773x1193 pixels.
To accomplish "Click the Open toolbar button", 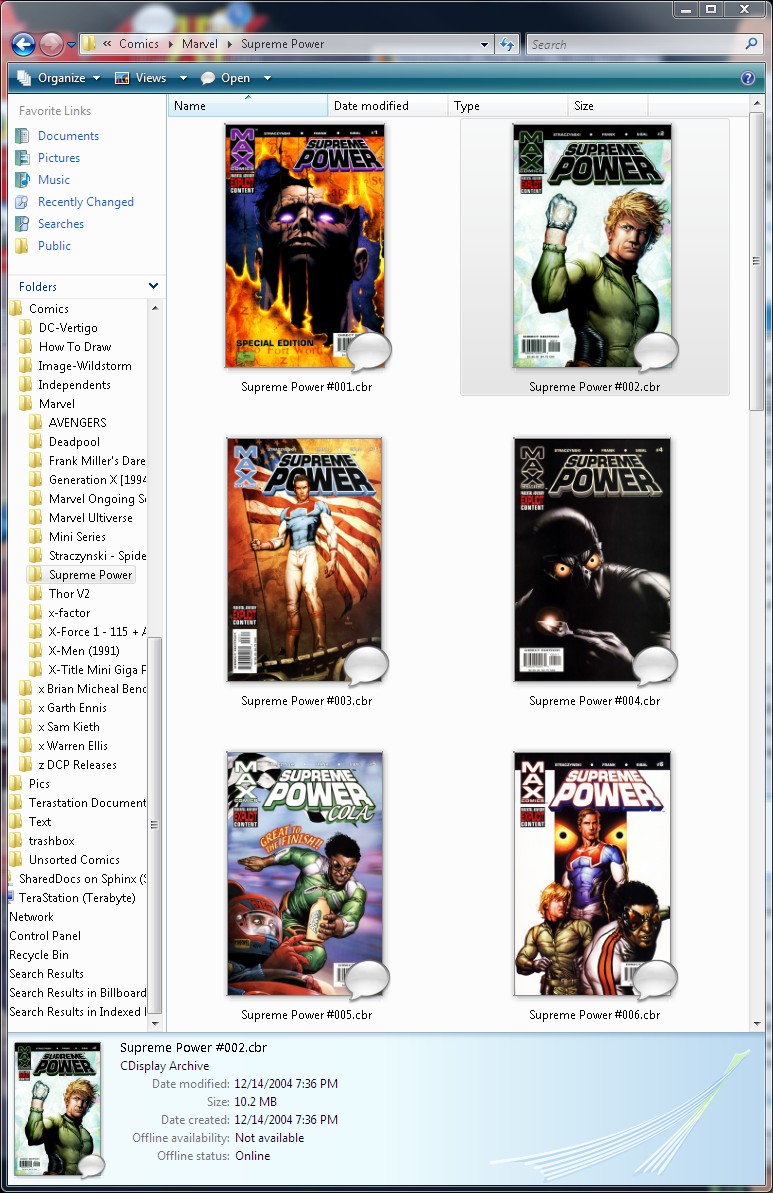I will [x=226, y=78].
